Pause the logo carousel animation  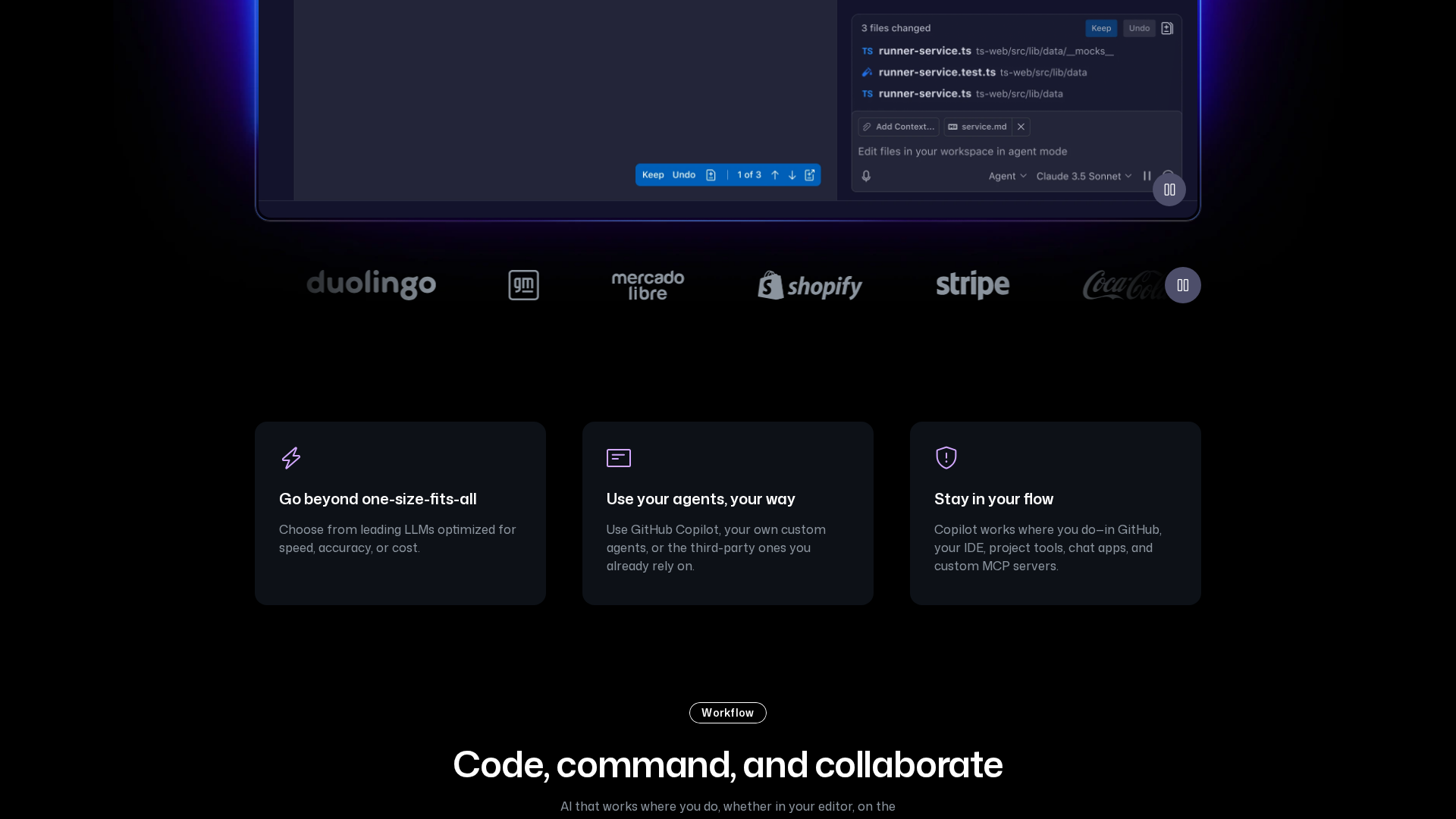pyautogui.click(x=1182, y=284)
